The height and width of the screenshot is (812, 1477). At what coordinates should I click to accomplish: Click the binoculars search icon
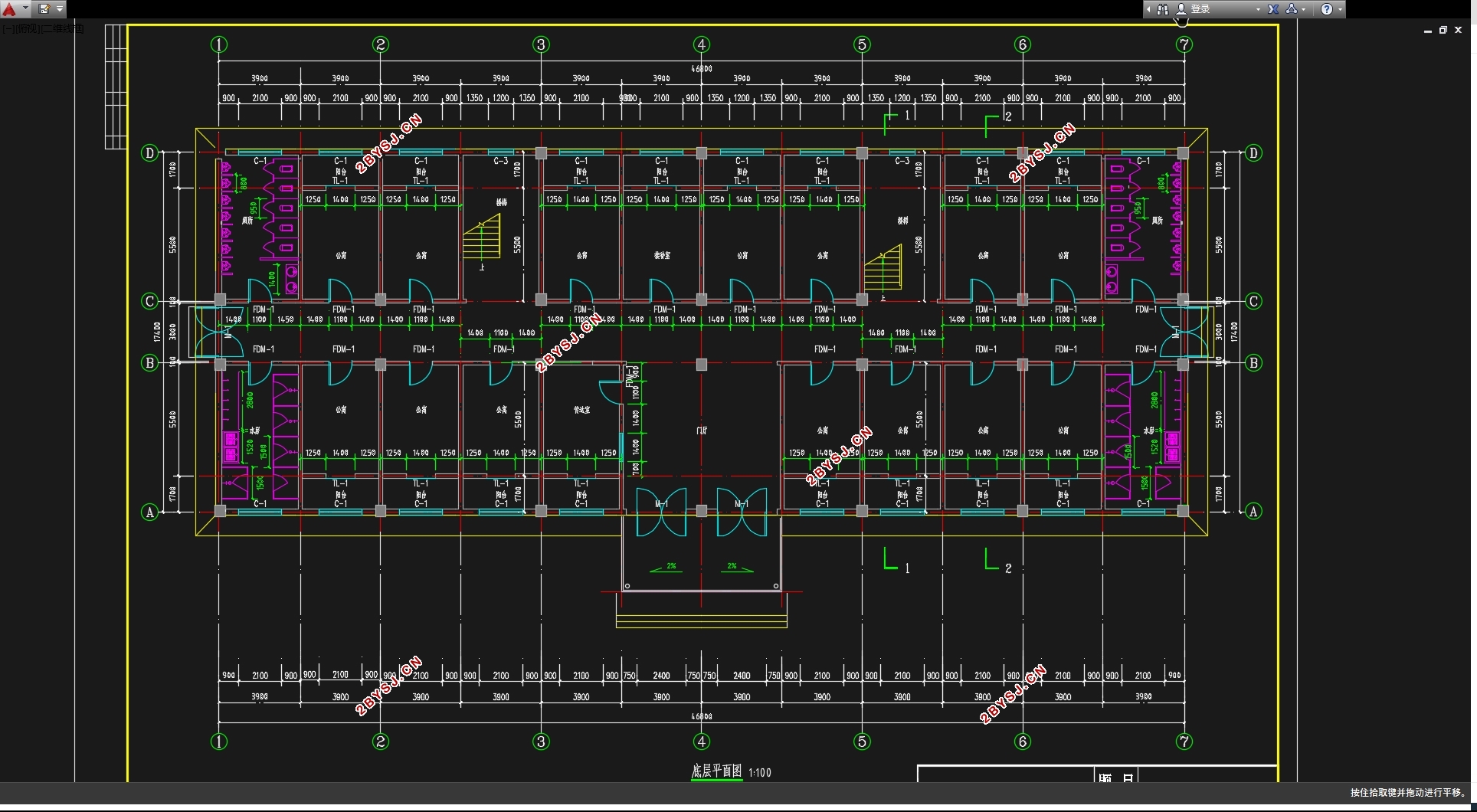click(x=1163, y=9)
